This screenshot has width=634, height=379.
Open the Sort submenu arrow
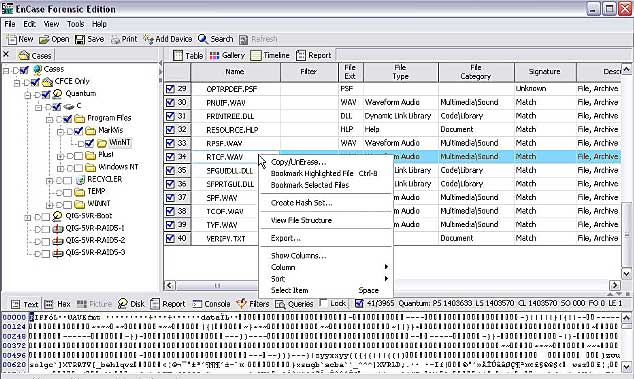[386, 278]
